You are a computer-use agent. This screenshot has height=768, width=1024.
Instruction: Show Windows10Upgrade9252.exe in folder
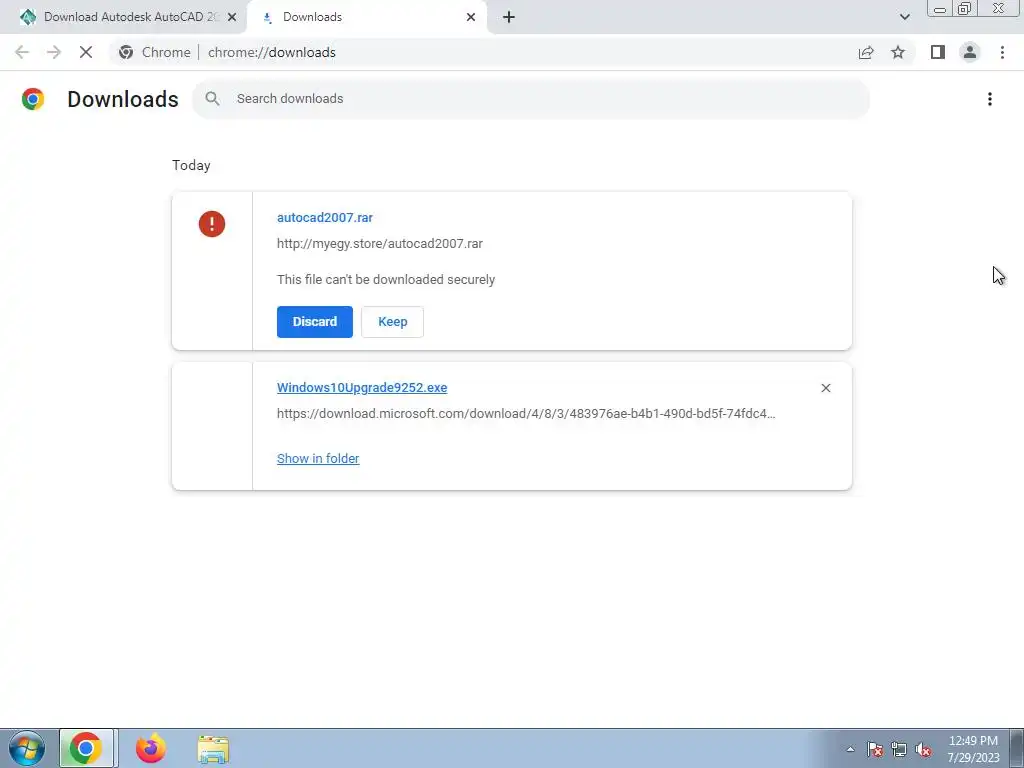[x=318, y=458]
